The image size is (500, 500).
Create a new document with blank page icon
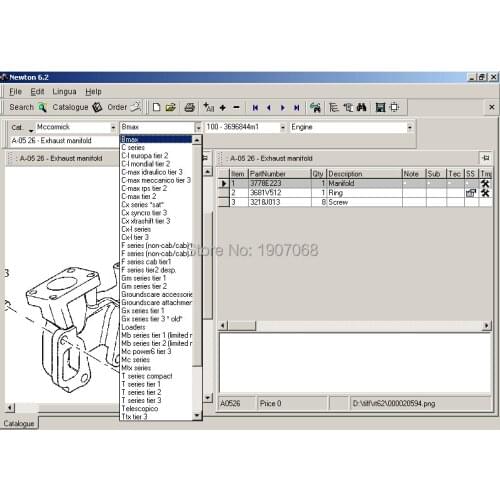156,107
